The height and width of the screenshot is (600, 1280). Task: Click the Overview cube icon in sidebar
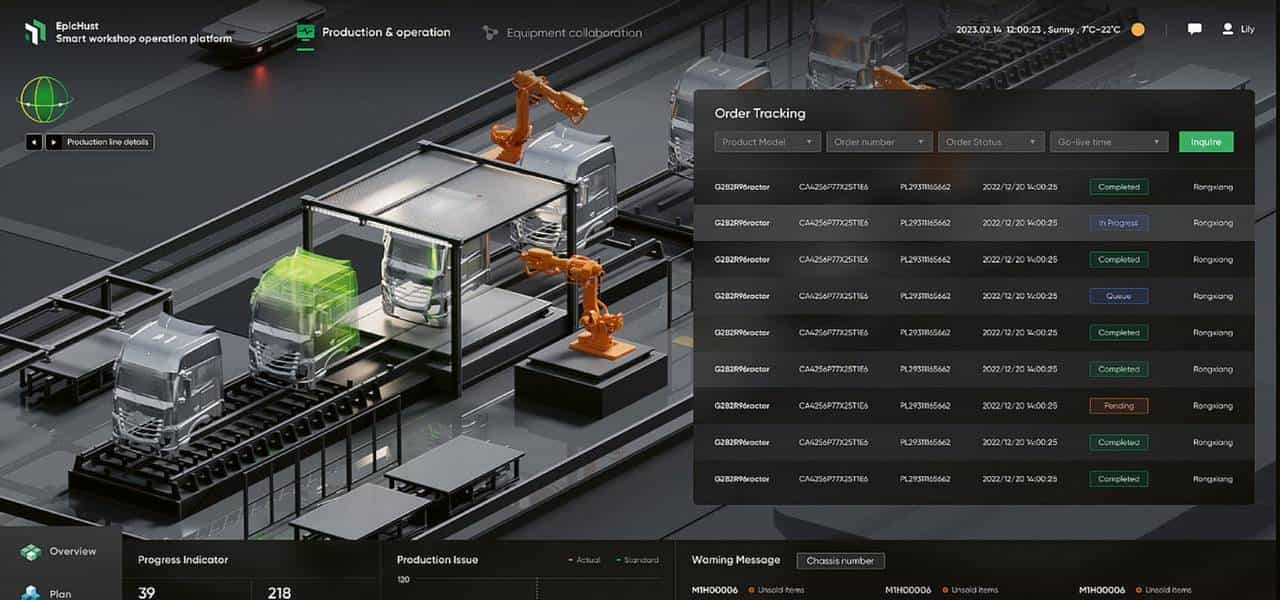[x=31, y=552]
